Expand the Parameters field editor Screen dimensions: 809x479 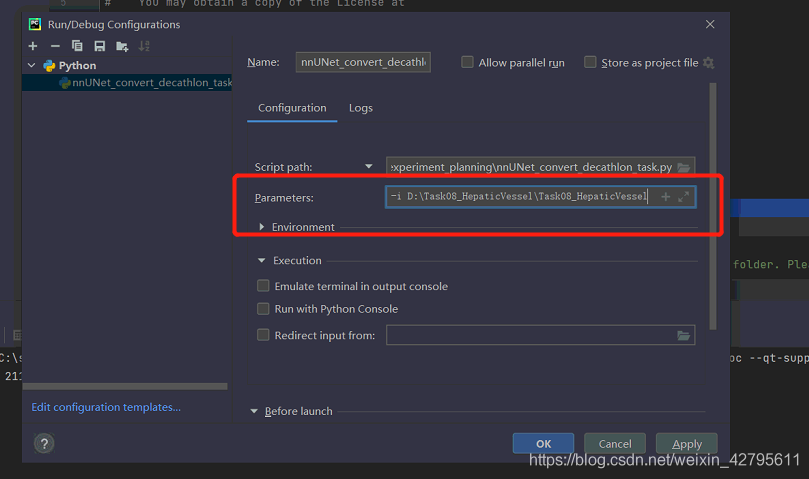pos(684,197)
